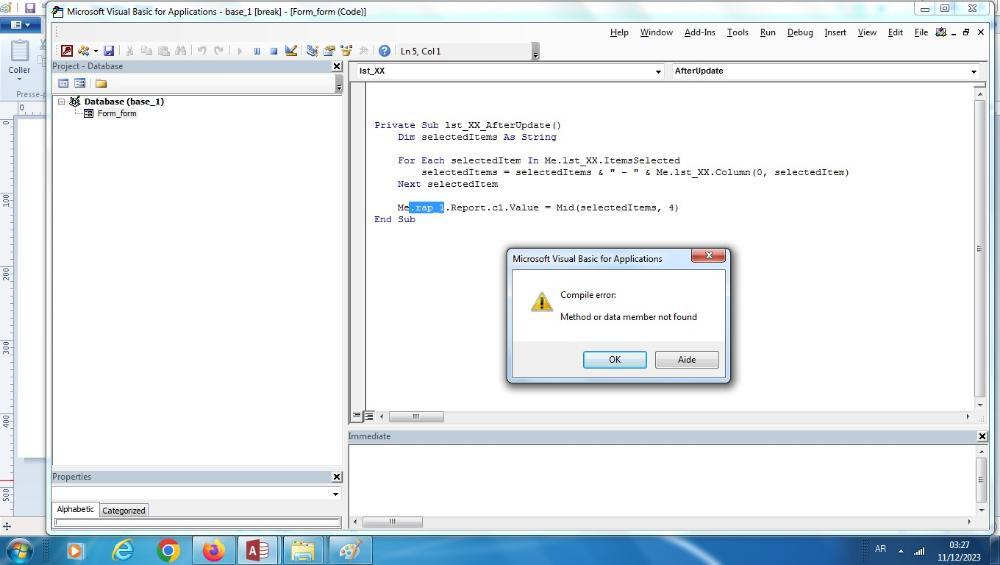The image size is (1000, 565).
Task: Click View Object icon in Project pane
Action: [x=80, y=84]
